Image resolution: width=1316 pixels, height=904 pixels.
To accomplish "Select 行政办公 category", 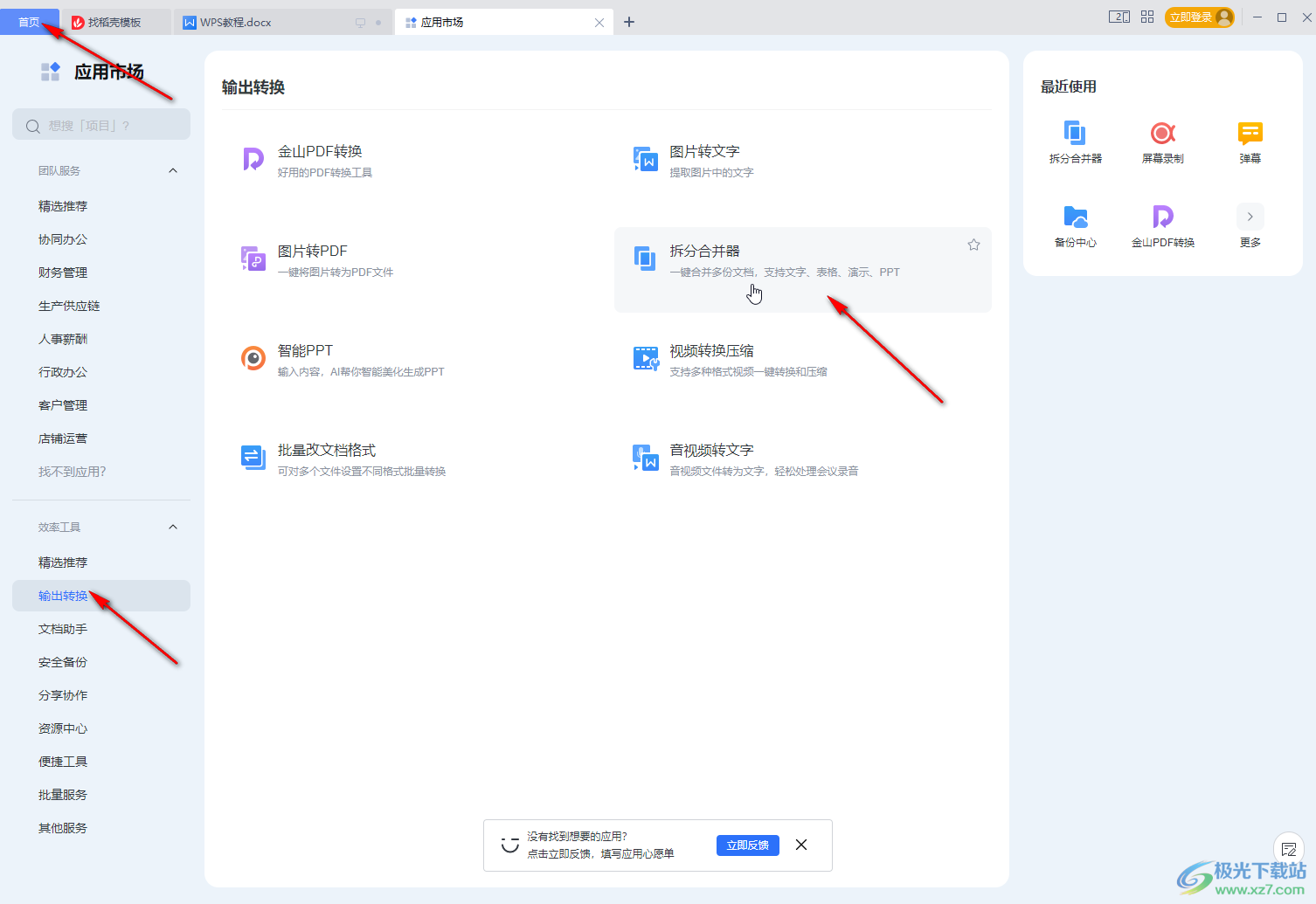I will (x=63, y=372).
